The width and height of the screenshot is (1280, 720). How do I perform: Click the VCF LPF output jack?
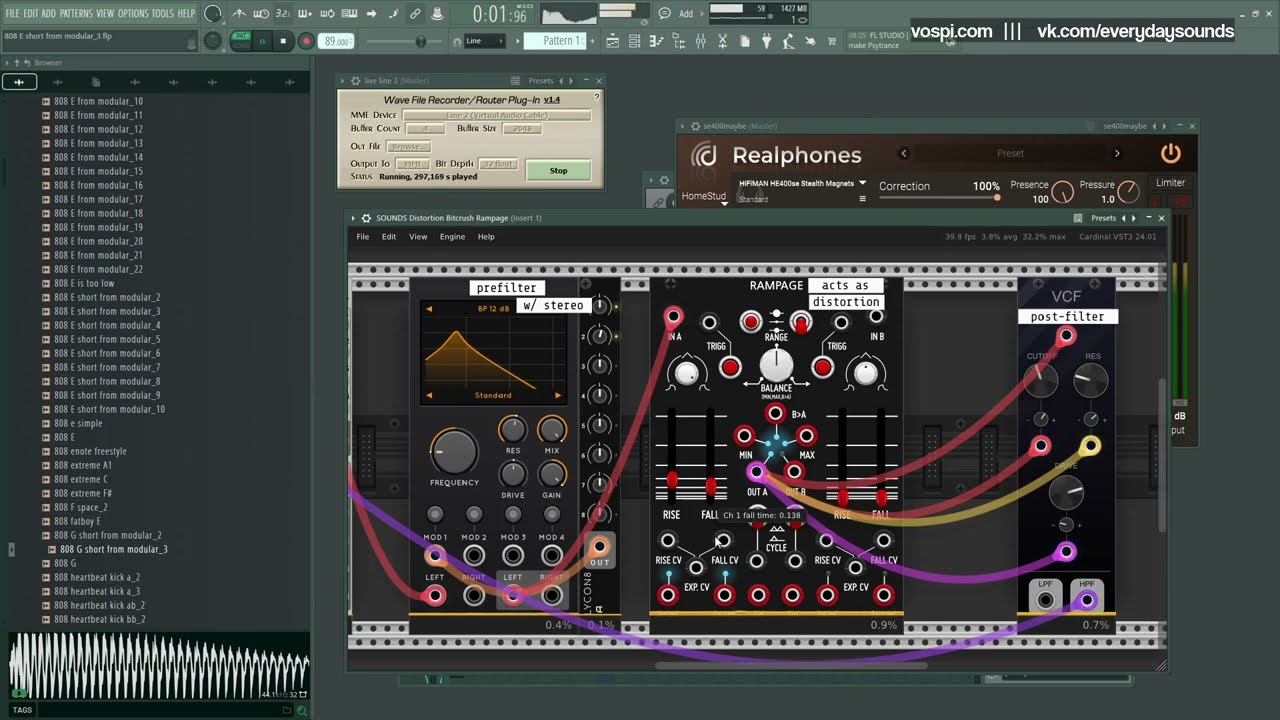click(x=1045, y=600)
